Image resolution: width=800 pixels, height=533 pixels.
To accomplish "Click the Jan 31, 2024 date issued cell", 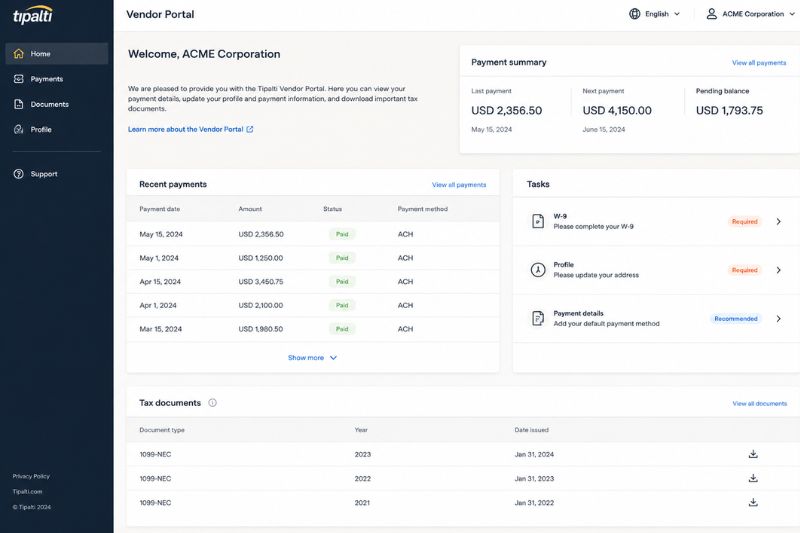I will pyautogui.click(x=534, y=454).
